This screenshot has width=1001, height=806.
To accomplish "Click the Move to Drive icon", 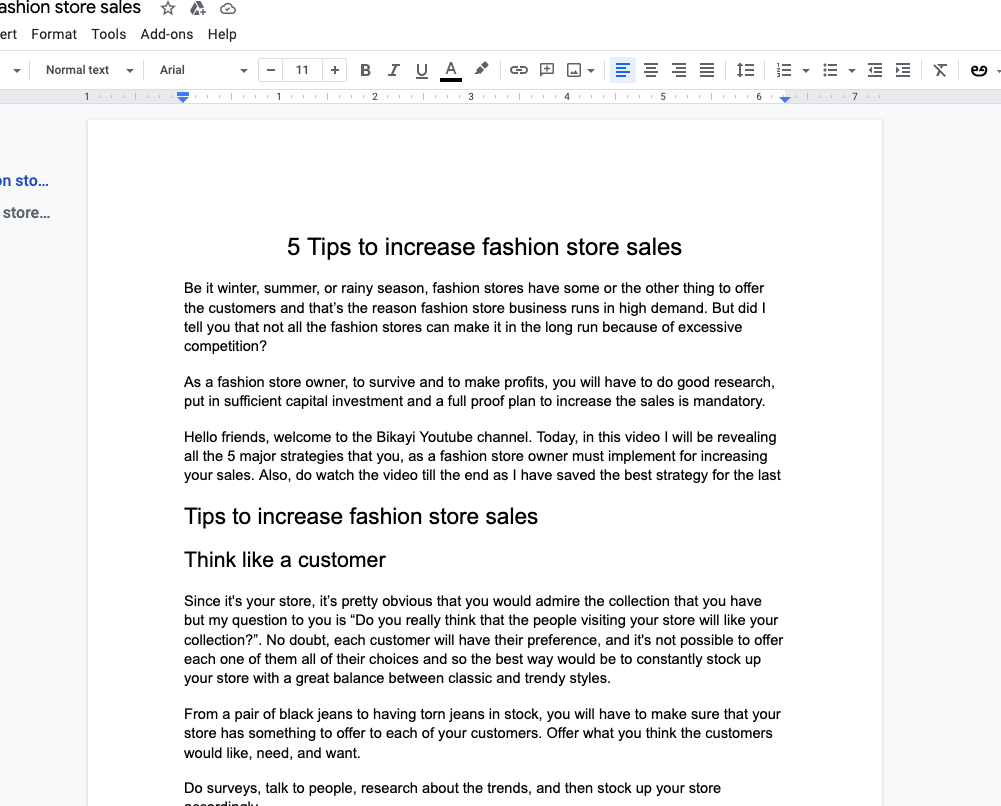I will (198, 8).
